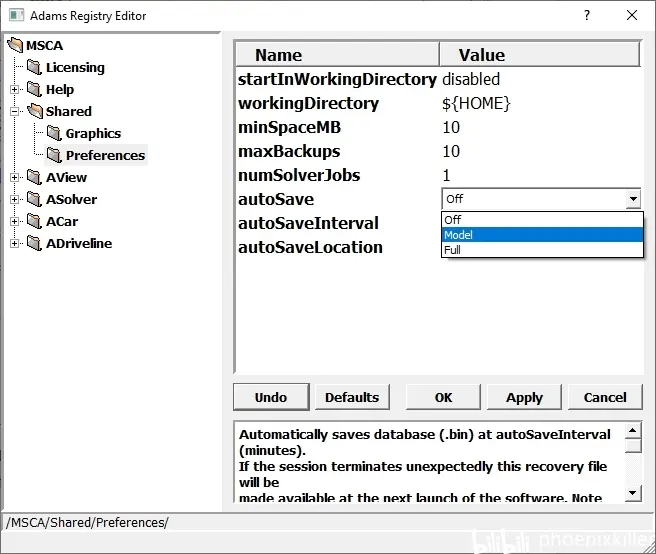Select the Graphics tree label
The width and height of the screenshot is (656, 554).
click(93, 133)
